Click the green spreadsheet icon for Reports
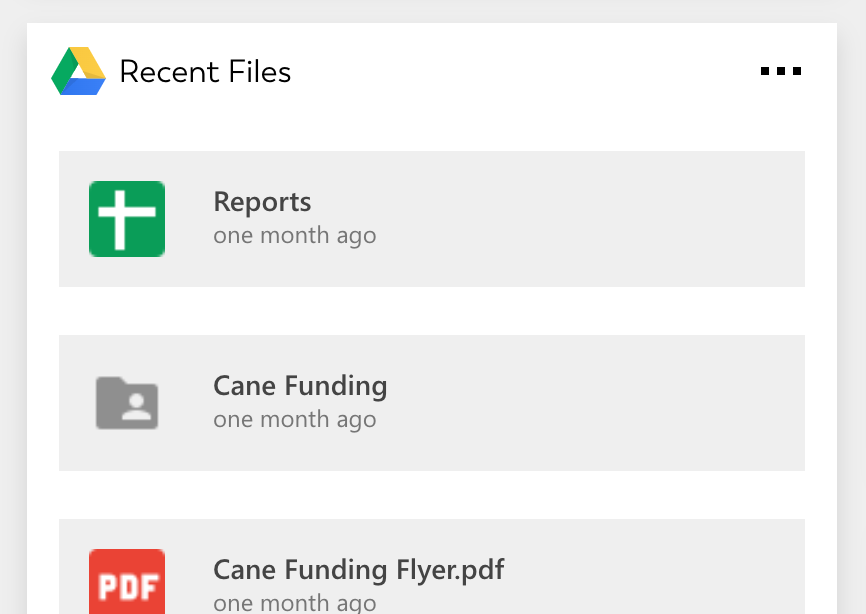This screenshot has height=614, width=866. 127,219
